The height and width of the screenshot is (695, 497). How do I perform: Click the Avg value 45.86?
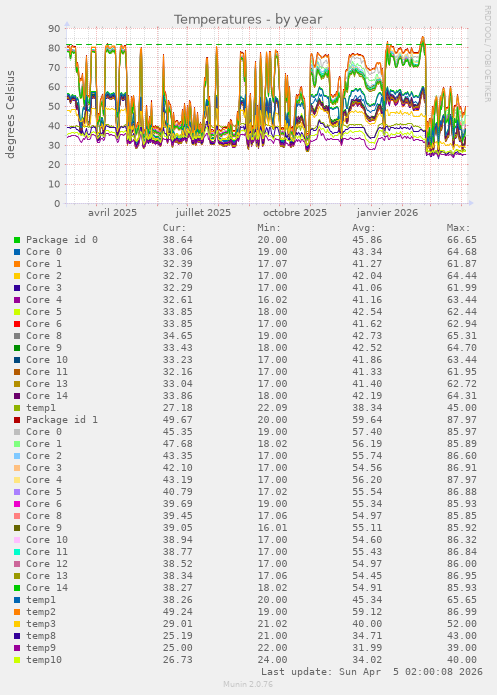367,240
